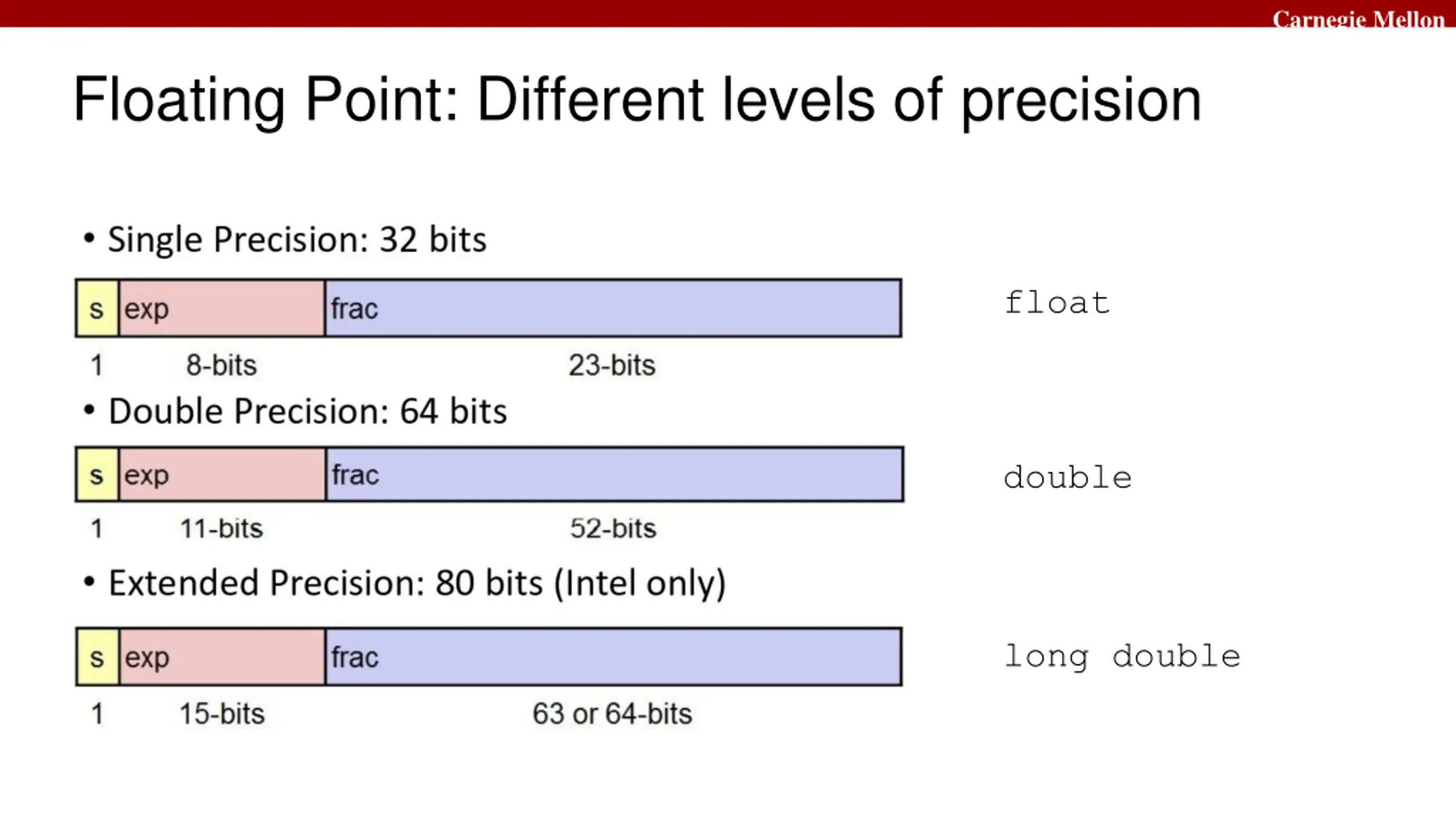Click the 'double' type label
The width and height of the screenshot is (1456, 819).
[x=1068, y=477]
